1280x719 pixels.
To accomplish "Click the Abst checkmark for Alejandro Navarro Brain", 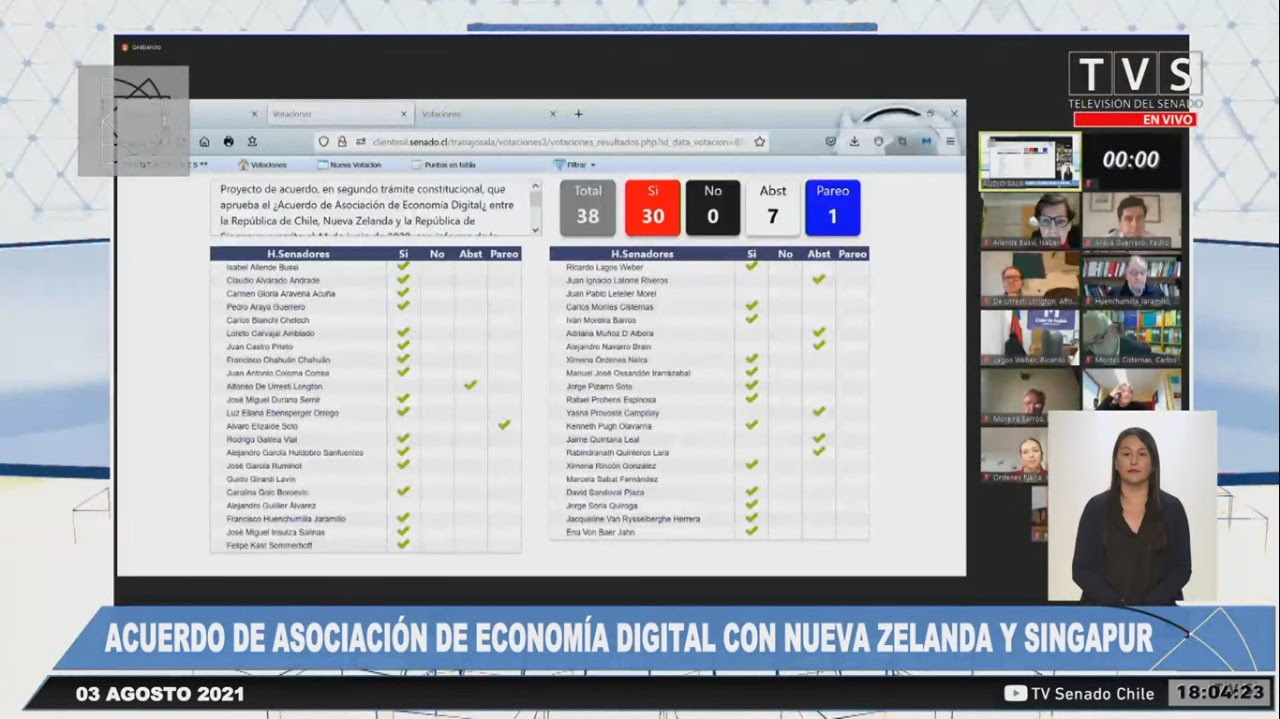I will (x=819, y=345).
